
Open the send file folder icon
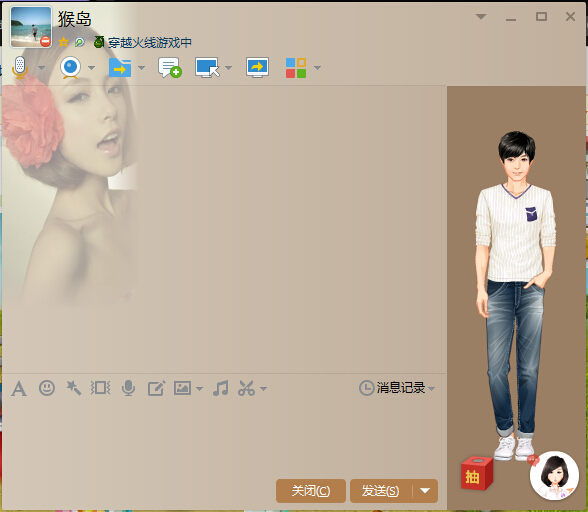tap(120, 68)
